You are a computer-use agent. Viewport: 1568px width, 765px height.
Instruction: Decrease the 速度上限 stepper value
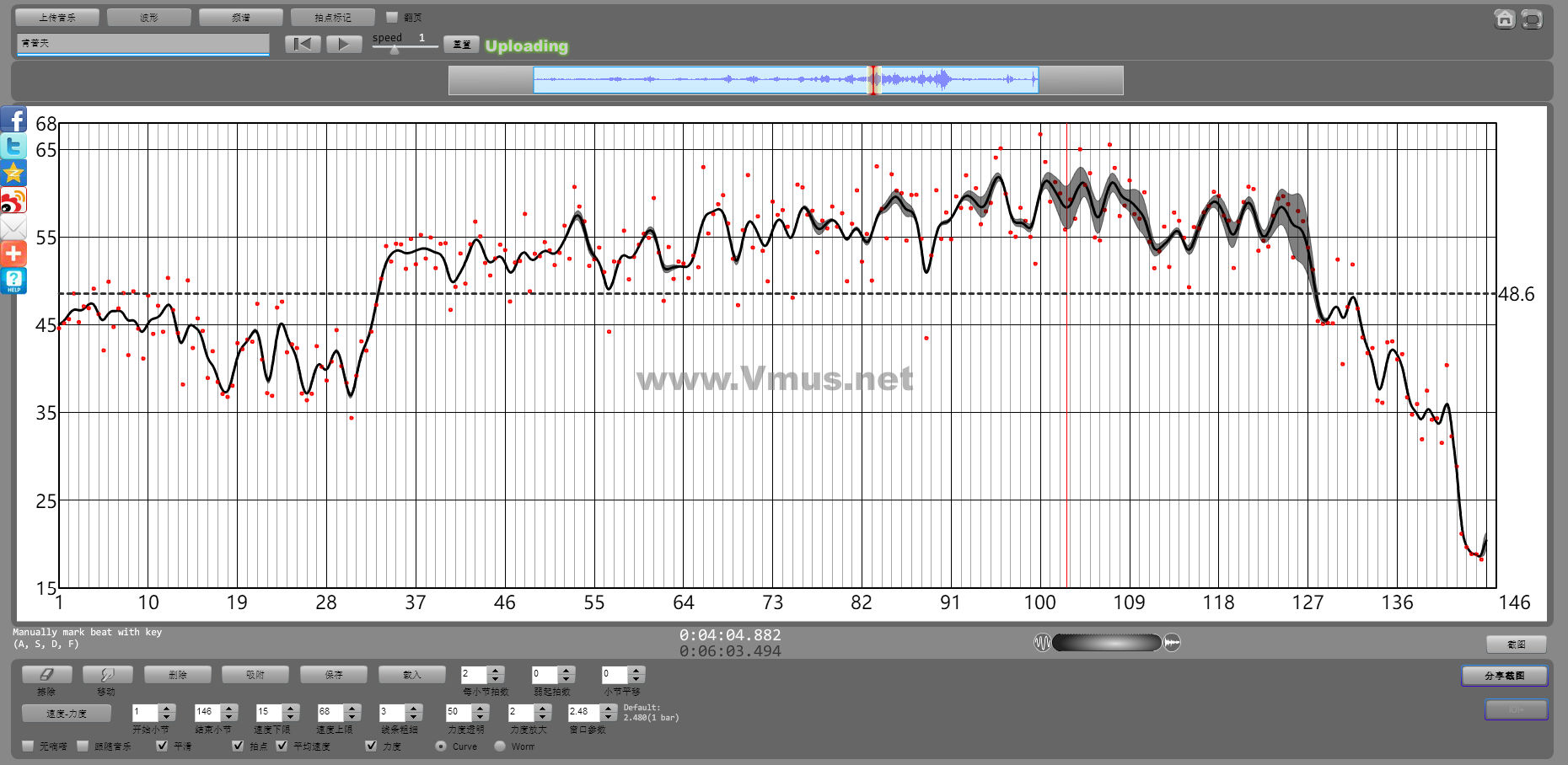click(x=352, y=716)
